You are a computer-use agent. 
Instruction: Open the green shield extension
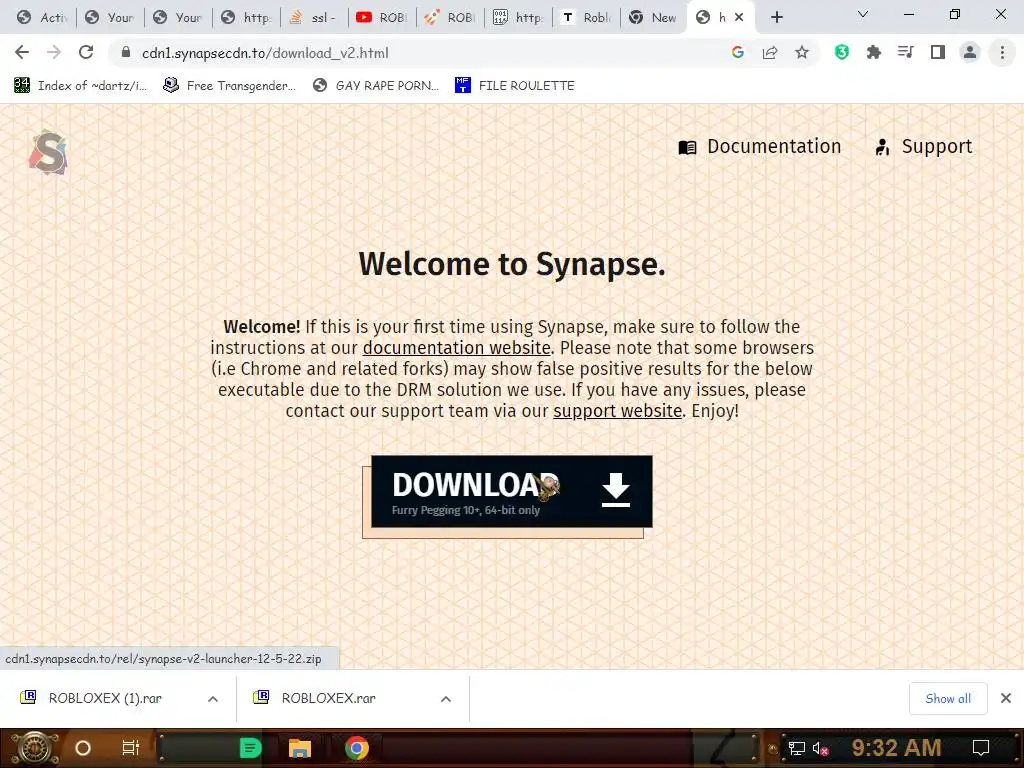842,52
